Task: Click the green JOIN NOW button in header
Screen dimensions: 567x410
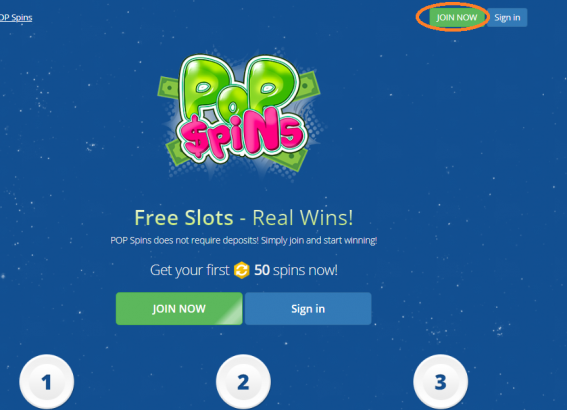Action: (457, 17)
